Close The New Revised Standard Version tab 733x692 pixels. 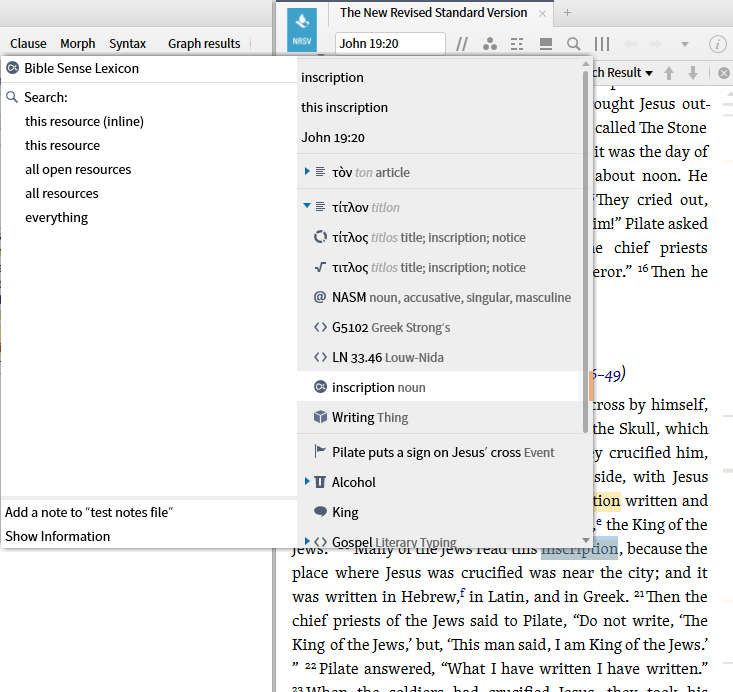542,14
